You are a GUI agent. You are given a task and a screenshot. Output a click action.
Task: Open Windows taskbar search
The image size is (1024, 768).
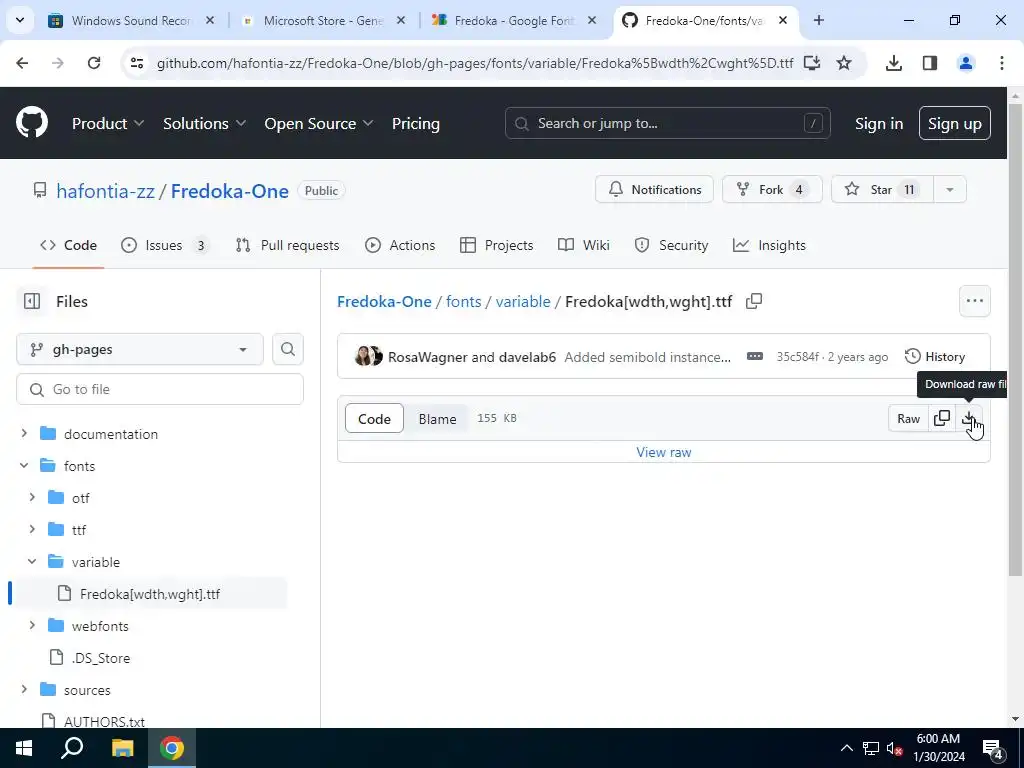point(72,748)
